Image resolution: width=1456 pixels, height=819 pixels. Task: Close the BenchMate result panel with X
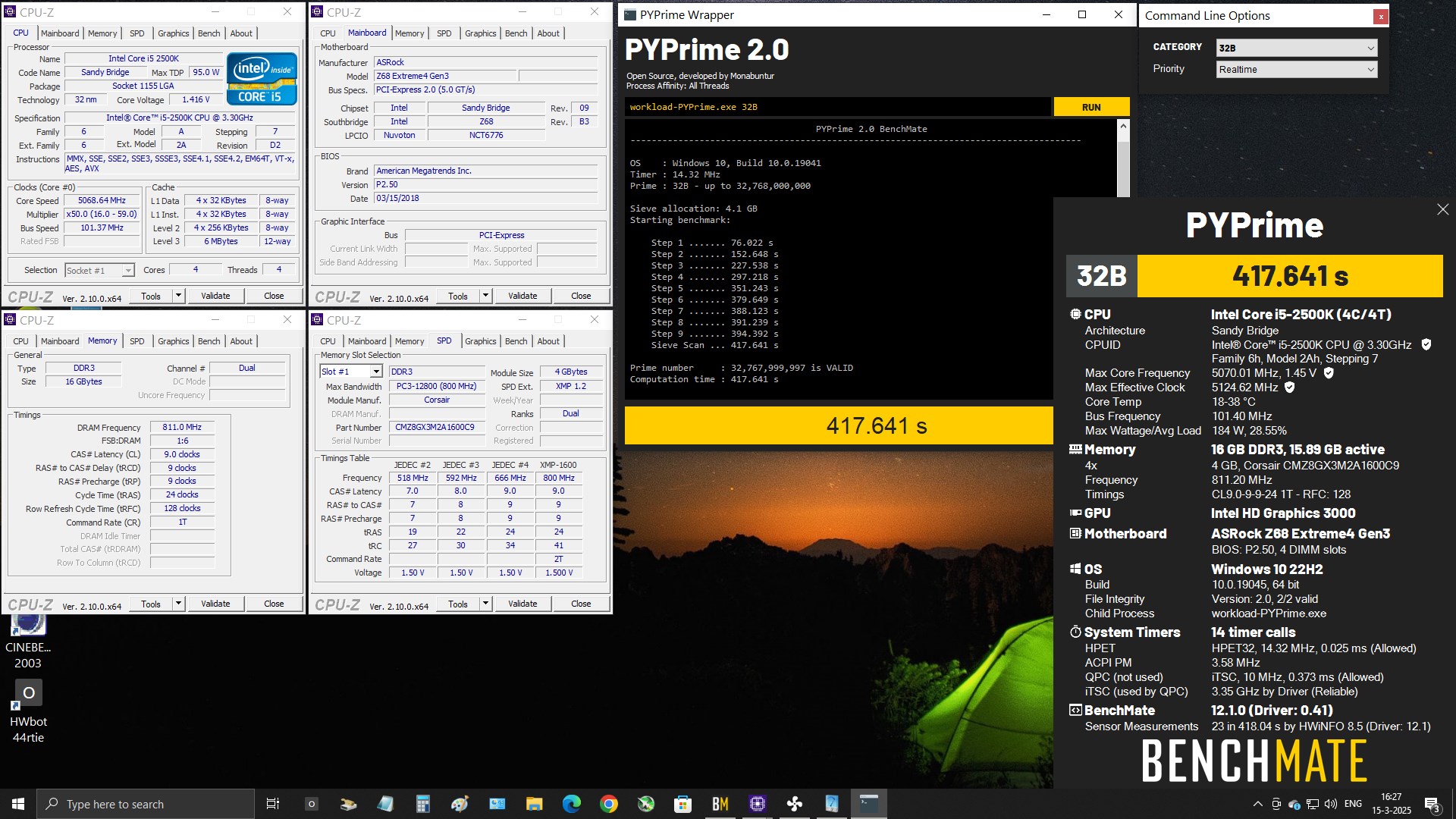(1442, 210)
